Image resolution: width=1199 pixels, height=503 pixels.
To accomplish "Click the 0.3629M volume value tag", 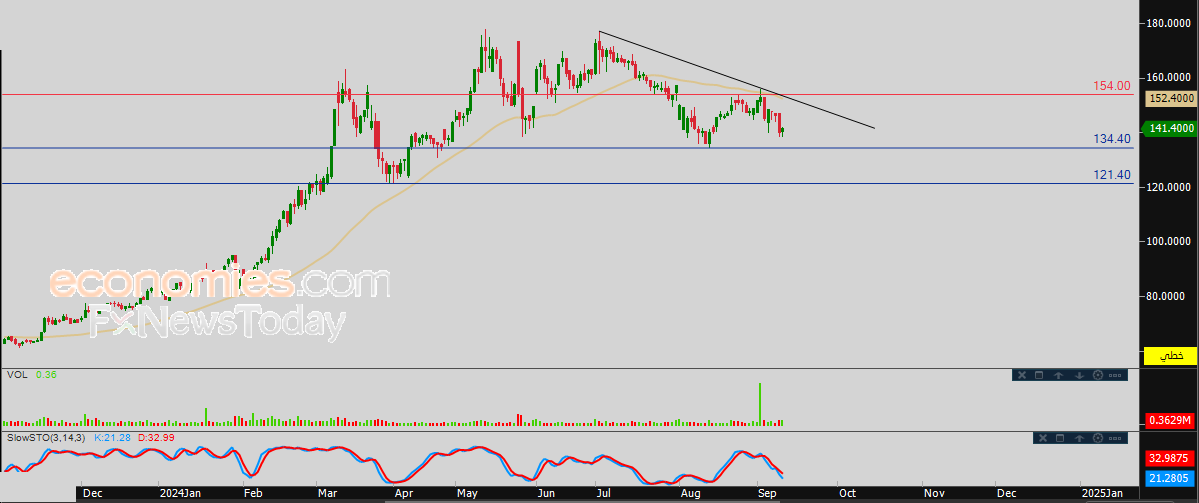I will click(1170, 421).
